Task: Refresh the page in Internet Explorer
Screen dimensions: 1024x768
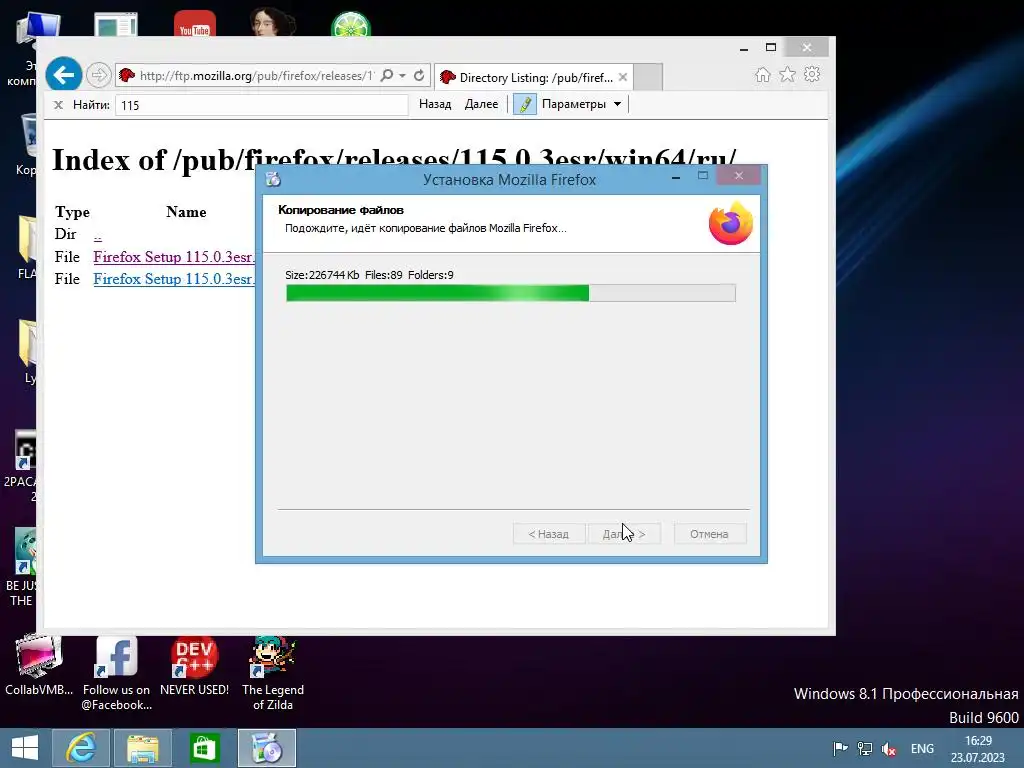Action: click(419, 76)
